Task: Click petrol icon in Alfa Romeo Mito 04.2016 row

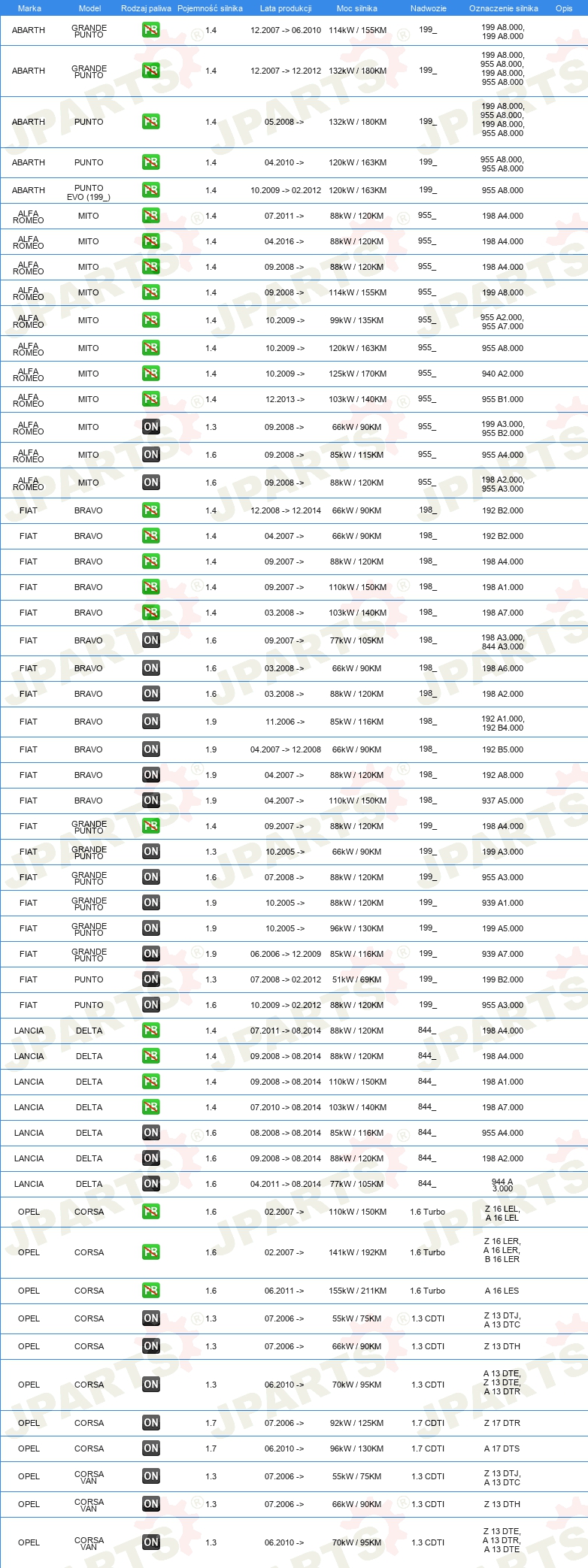Action: (x=151, y=241)
